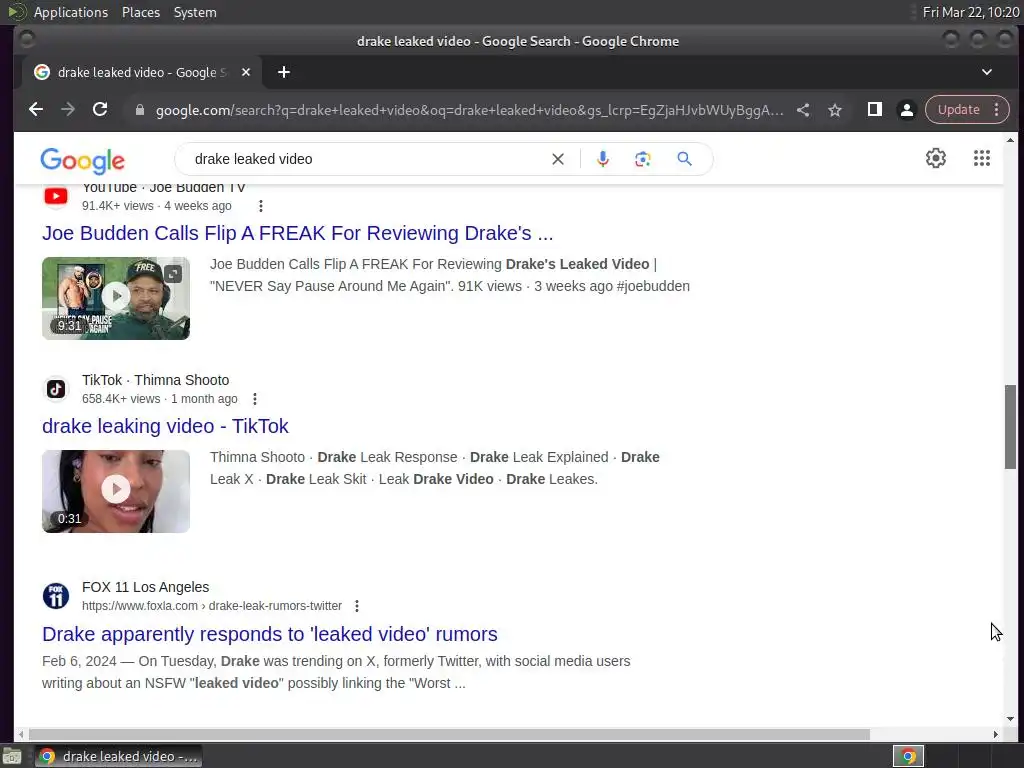Viewport: 1024px width, 768px height.
Task: Open the Applications menu
Action: point(71,12)
